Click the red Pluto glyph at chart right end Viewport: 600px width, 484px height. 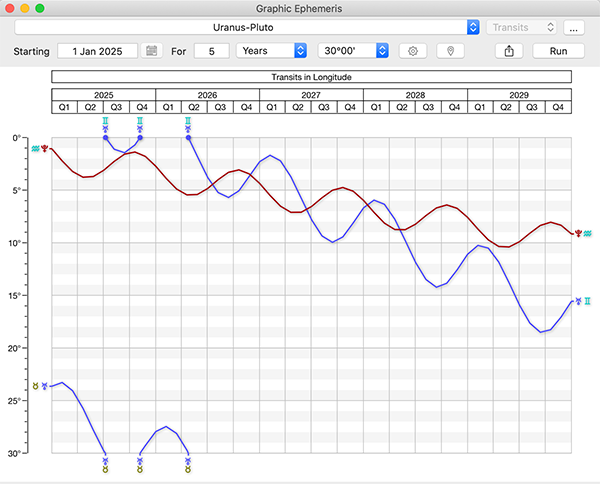579,233
